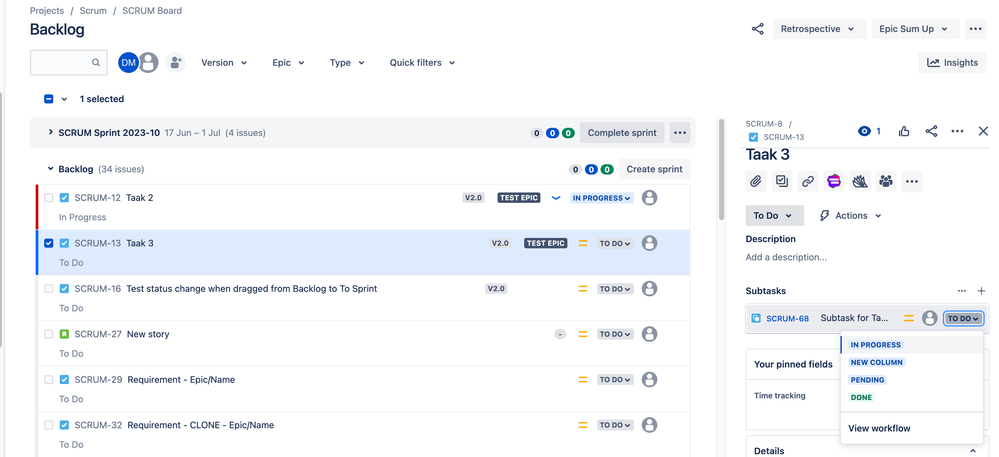
Task: Click the Subtasks three-dot menu
Action: click(962, 291)
